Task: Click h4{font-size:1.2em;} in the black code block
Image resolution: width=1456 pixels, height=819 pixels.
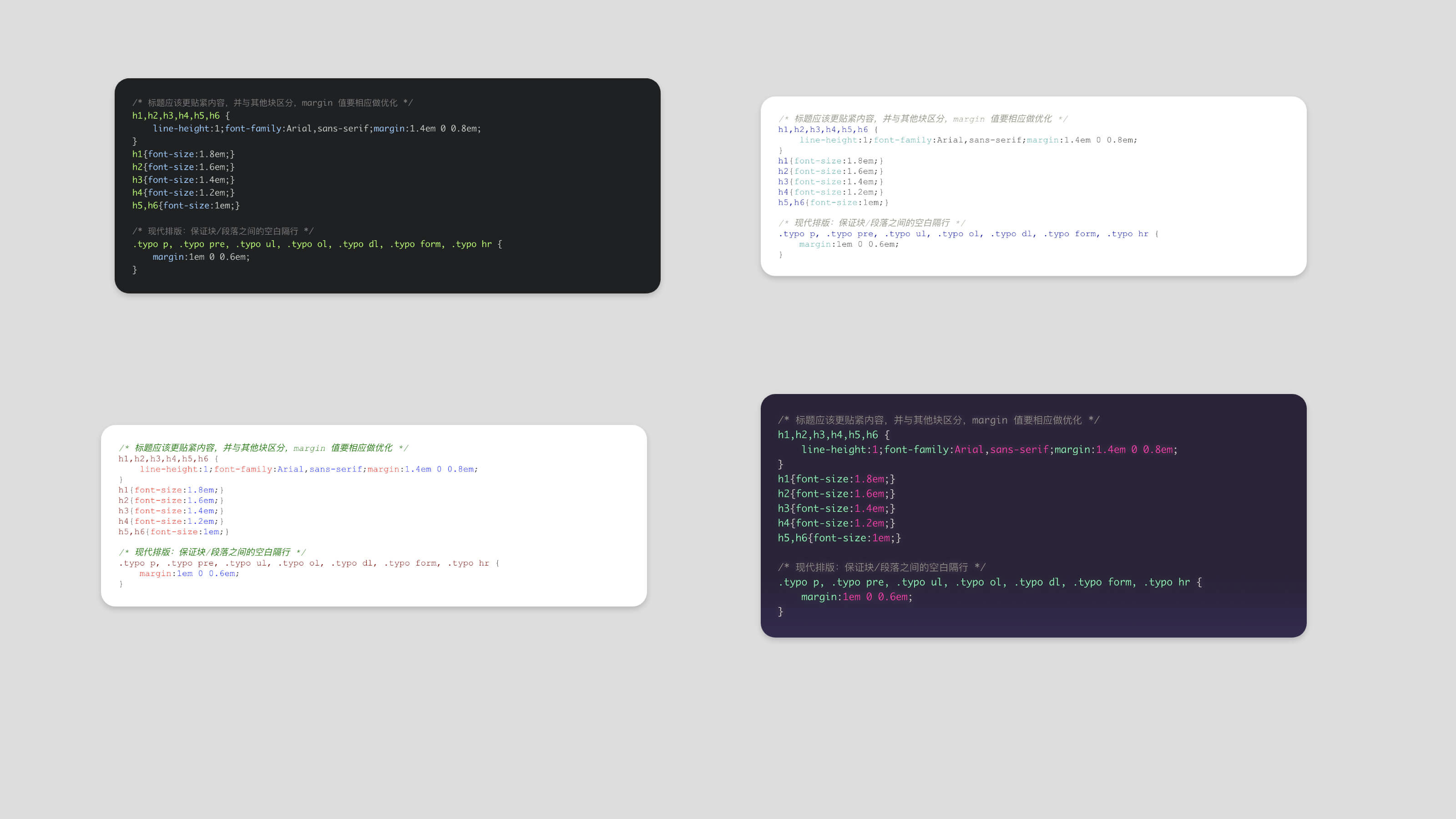Action: coord(183,193)
